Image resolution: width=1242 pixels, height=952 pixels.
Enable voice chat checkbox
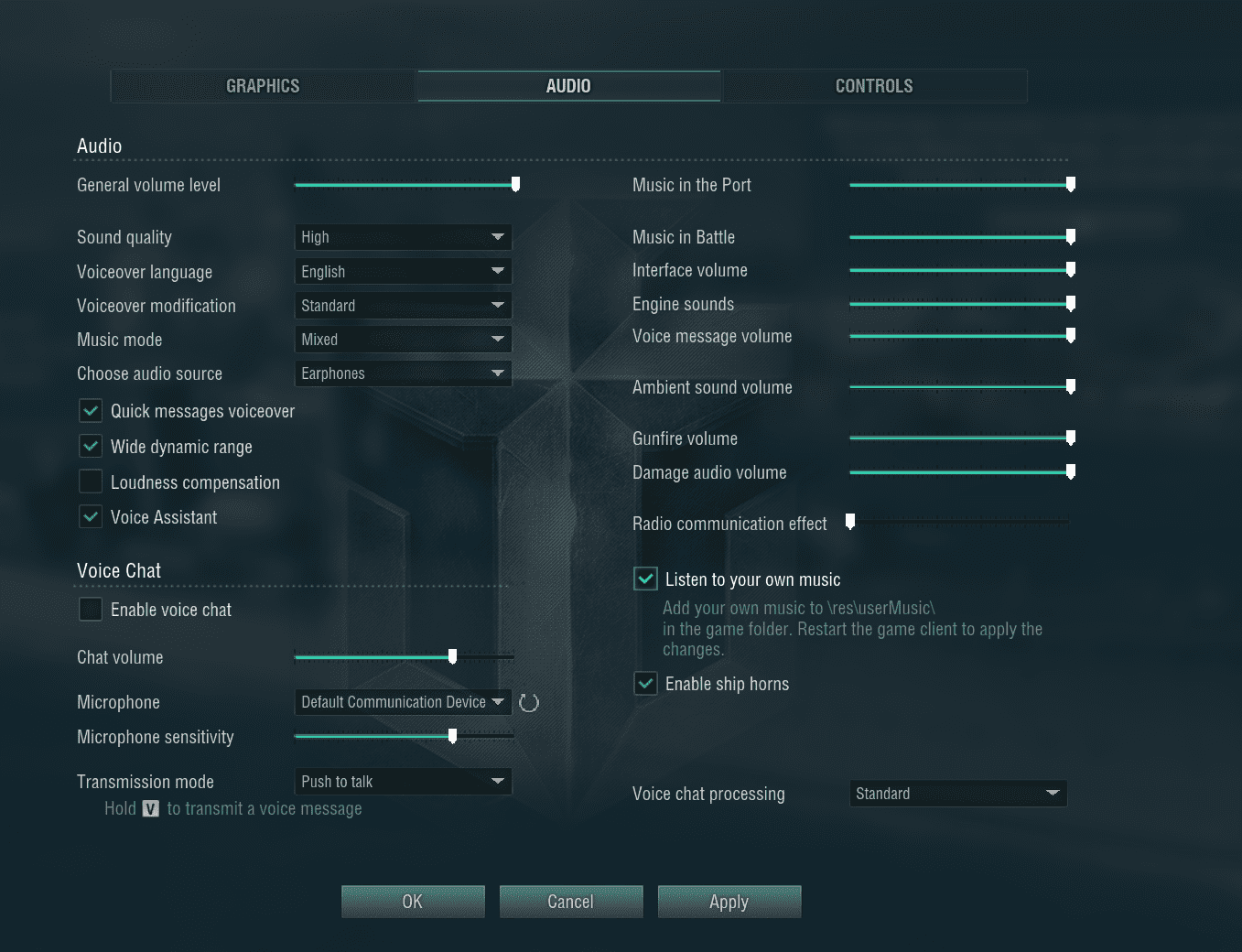[91, 610]
